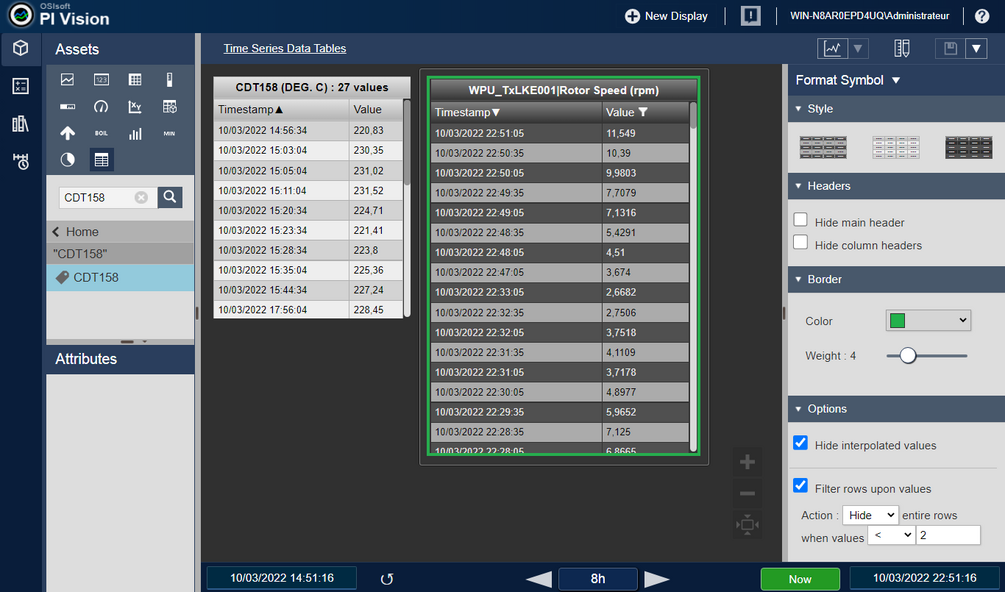
Task: Clear the CDT158 search text
Action: pyautogui.click(x=141, y=197)
